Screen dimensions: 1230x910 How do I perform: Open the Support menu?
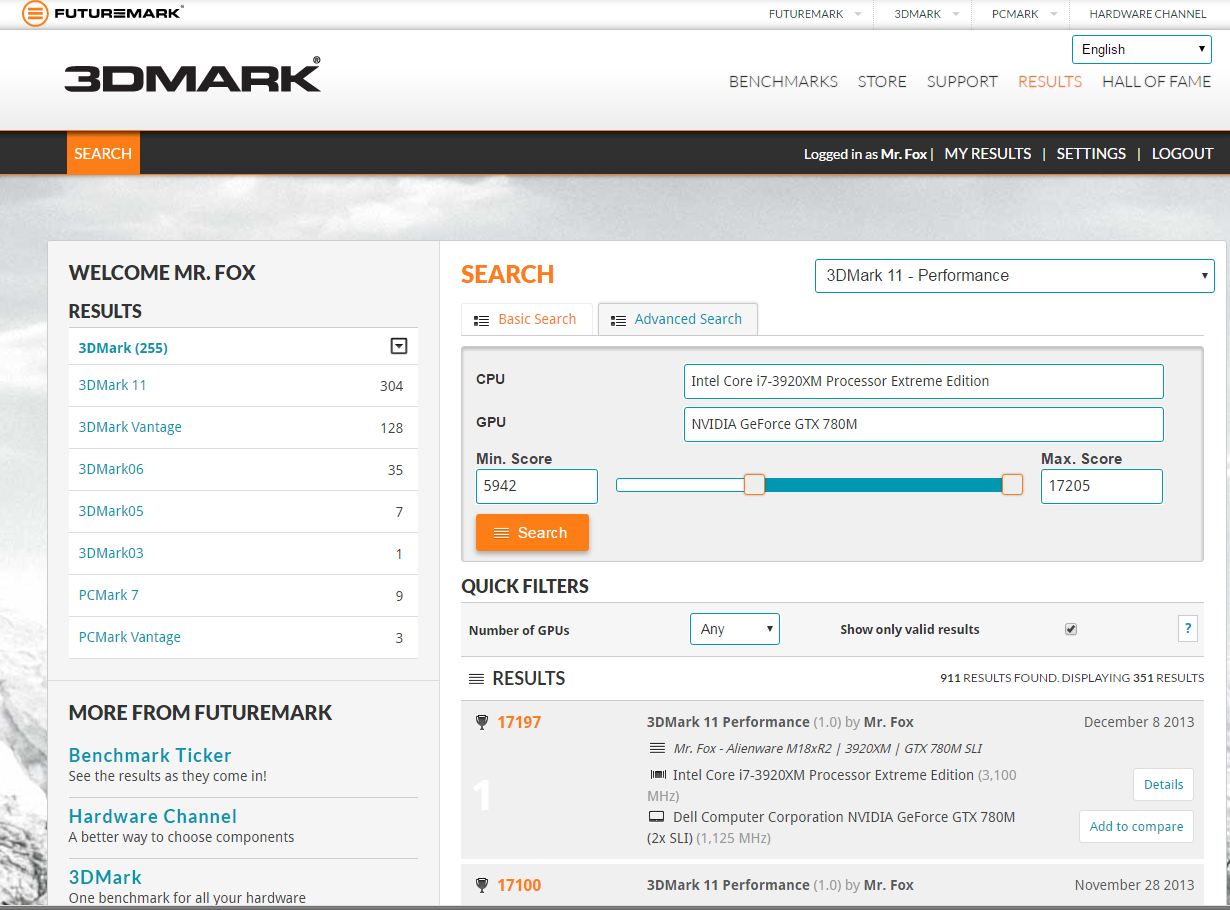(962, 82)
